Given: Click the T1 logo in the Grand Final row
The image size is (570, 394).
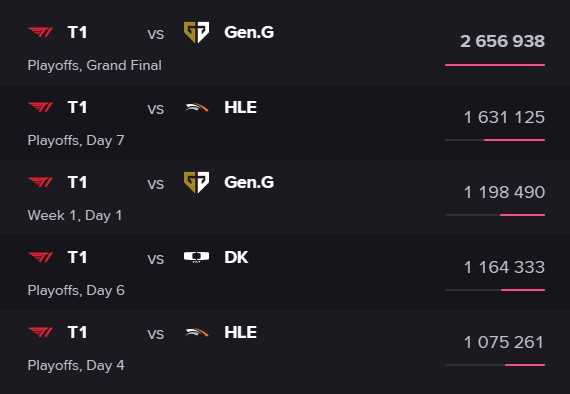Looking at the screenshot, I should 41,32.
